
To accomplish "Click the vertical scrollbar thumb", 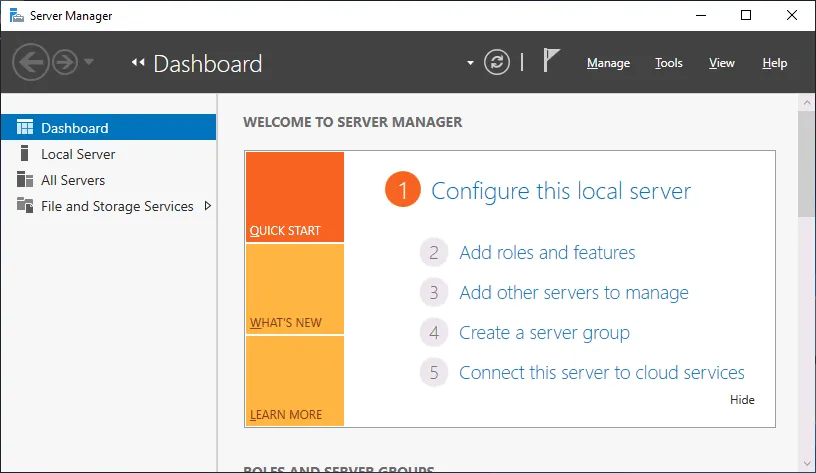I will [x=806, y=165].
